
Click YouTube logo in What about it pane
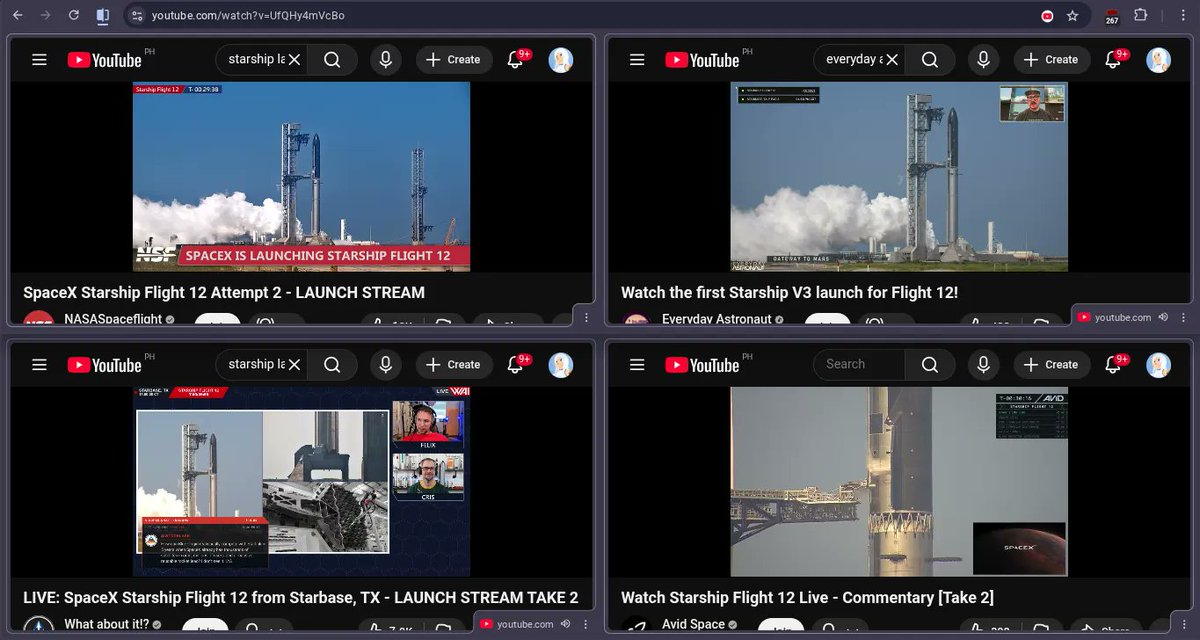[105, 365]
